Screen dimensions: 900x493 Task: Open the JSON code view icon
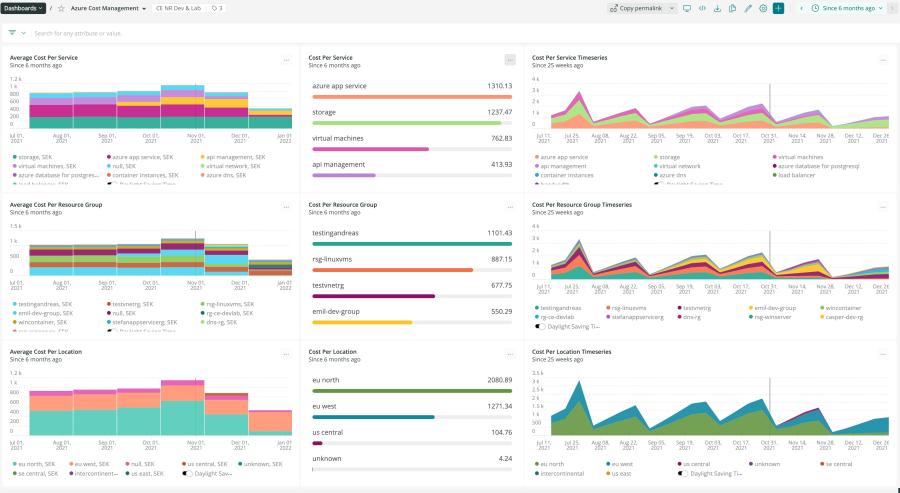(x=702, y=9)
